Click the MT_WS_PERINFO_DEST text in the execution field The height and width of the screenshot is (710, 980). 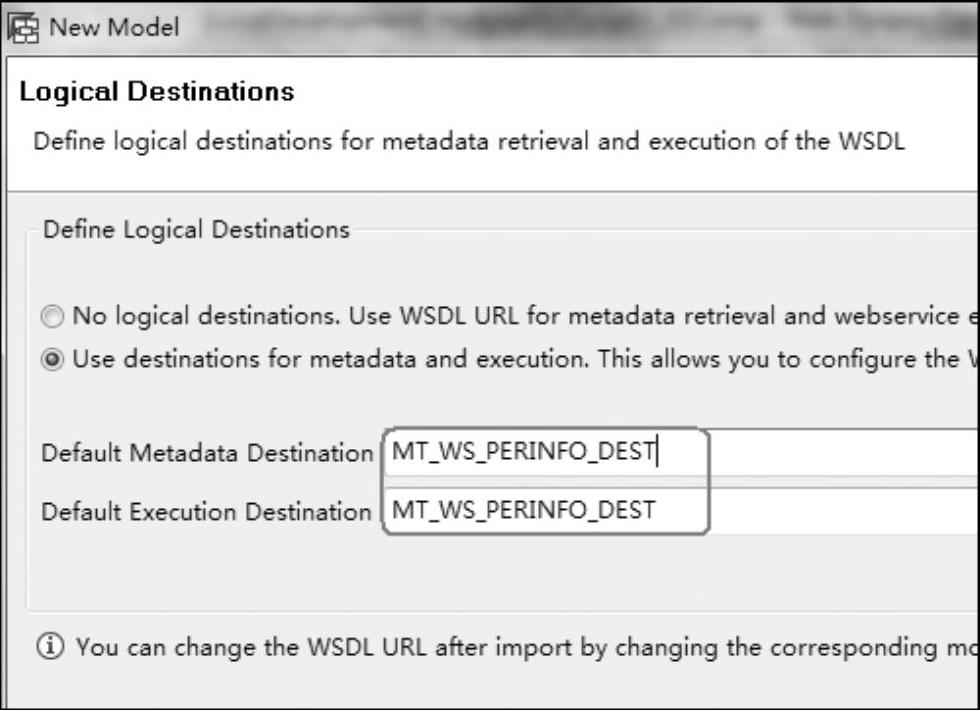coord(524,511)
